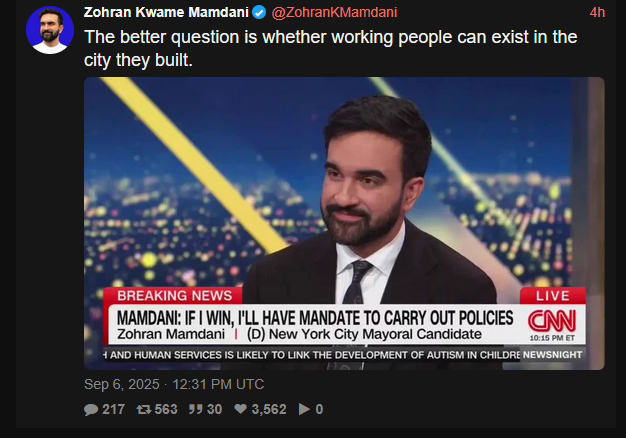The width and height of the screenshot is (626, 438).
Task: Click the reply speech bubble icon
Action: click(91, 409)
